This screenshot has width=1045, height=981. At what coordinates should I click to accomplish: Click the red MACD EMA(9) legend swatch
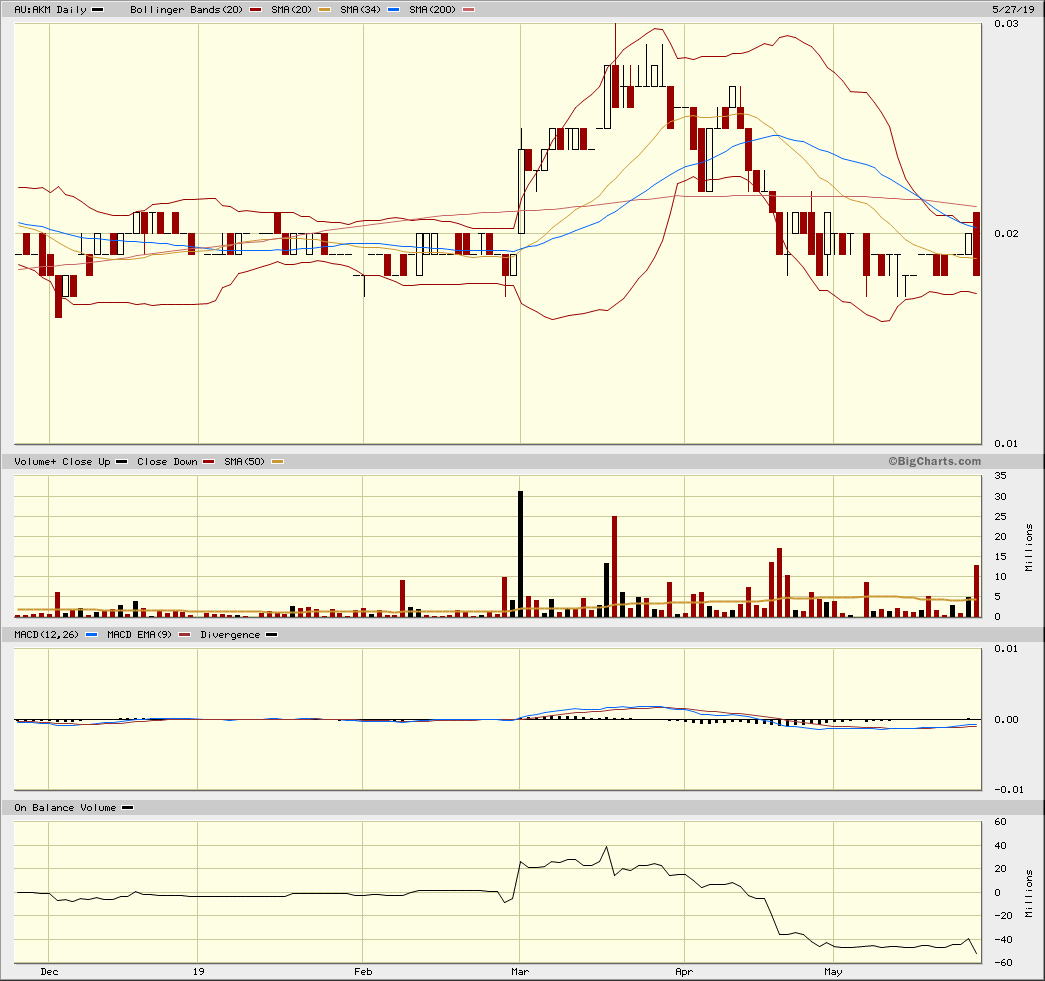tap(185, 634)
